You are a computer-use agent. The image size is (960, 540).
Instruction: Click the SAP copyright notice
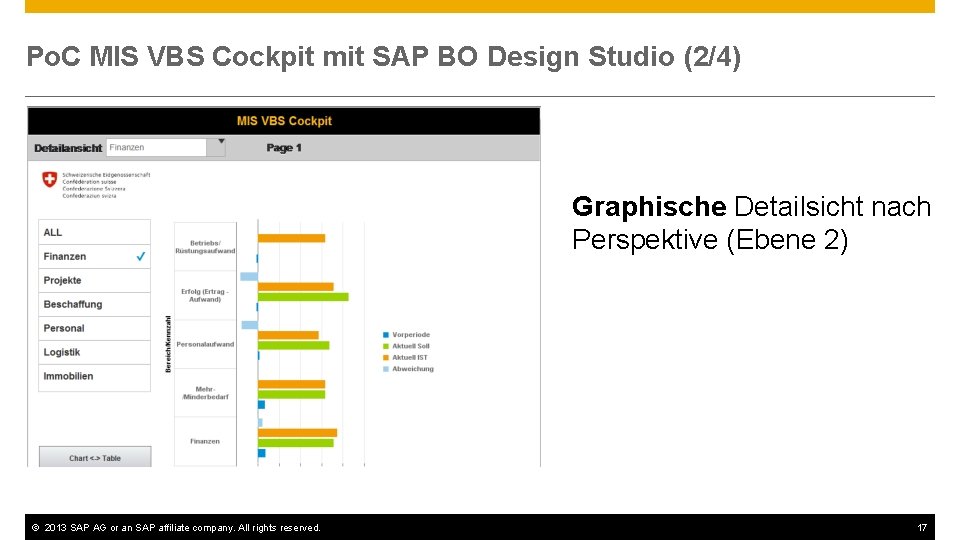[x=176, y=527]
